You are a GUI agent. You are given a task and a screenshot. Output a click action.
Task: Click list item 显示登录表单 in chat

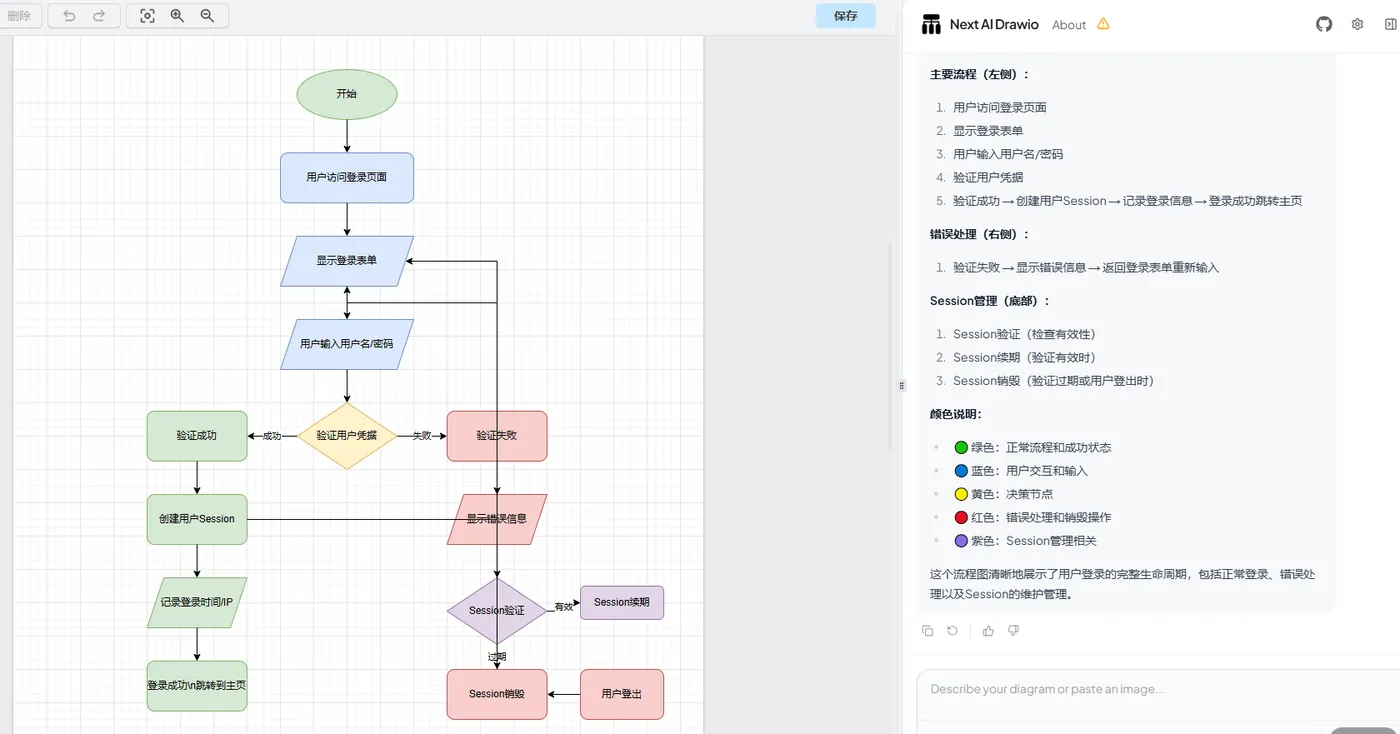988,131
